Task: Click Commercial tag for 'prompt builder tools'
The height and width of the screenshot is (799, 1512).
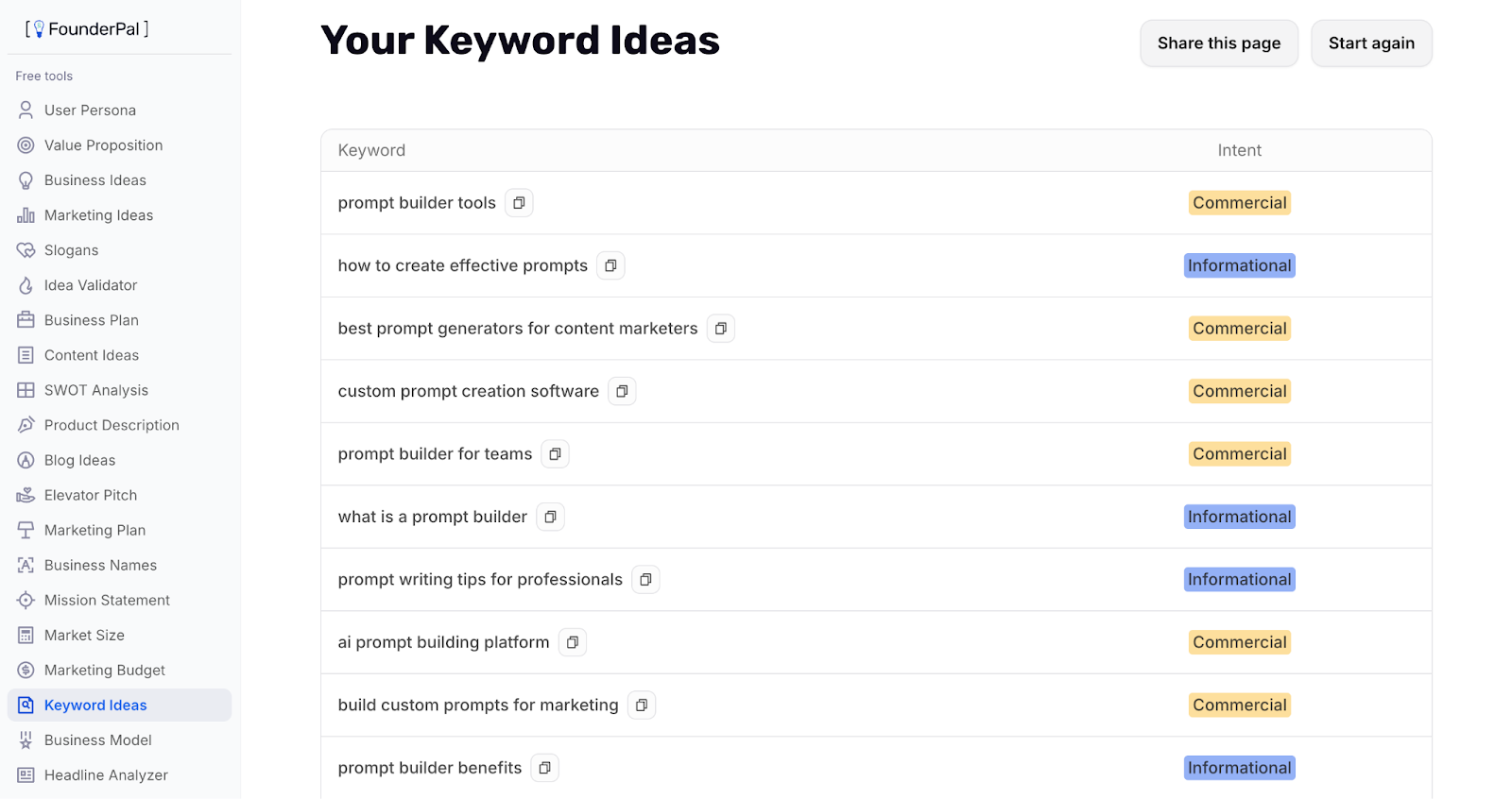Action: (1239, 203)
